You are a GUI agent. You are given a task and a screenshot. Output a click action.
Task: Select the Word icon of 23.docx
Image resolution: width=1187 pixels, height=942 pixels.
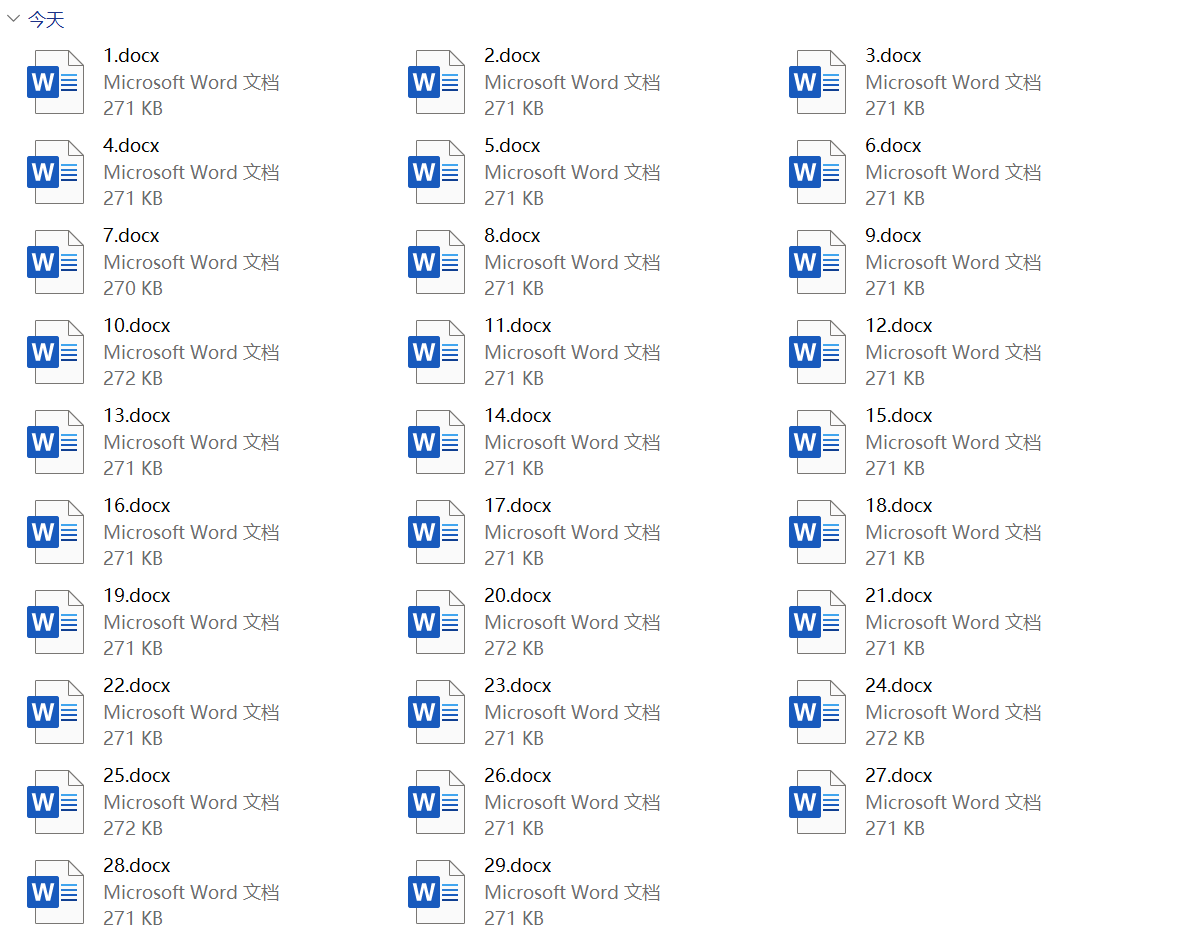tap(436, 713)
